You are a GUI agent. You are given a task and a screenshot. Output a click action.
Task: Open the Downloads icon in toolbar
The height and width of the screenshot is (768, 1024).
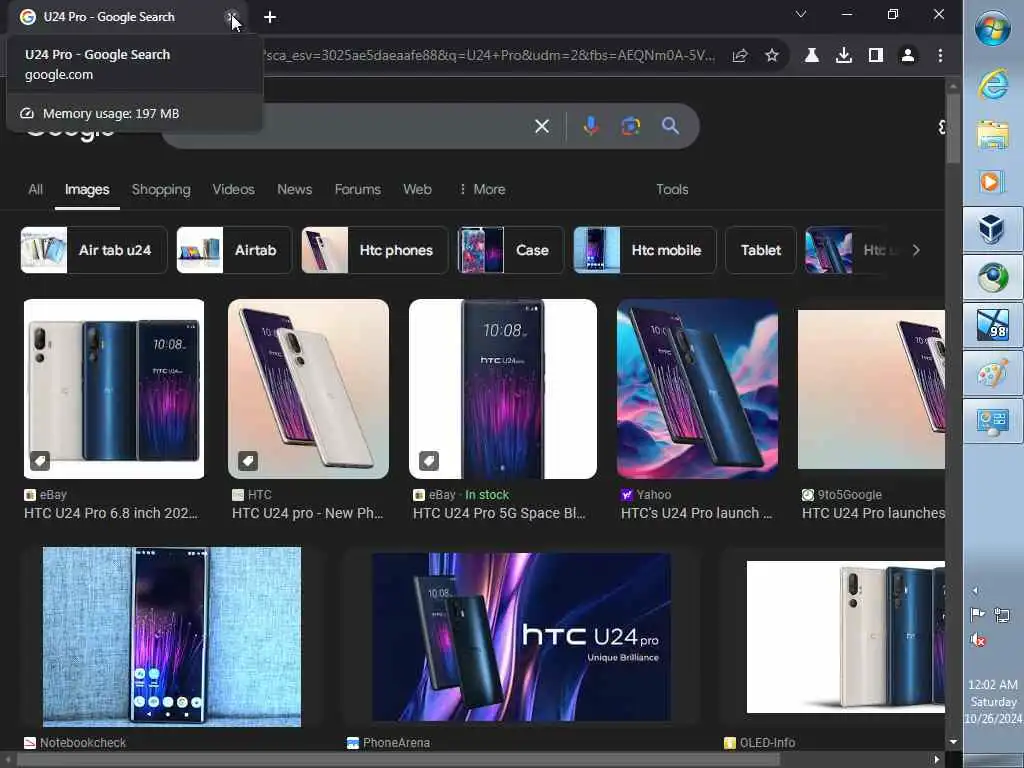(x=844, y=56)
